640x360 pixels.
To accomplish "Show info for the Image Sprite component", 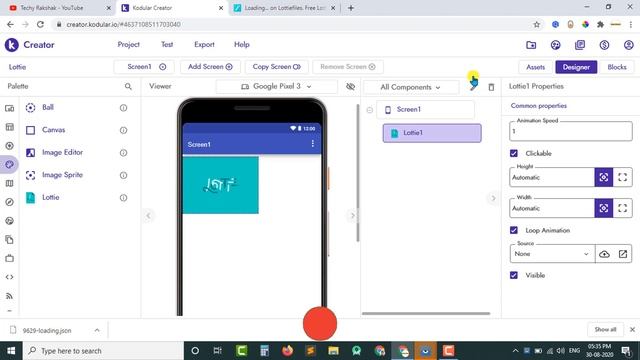I will (123, 175).
